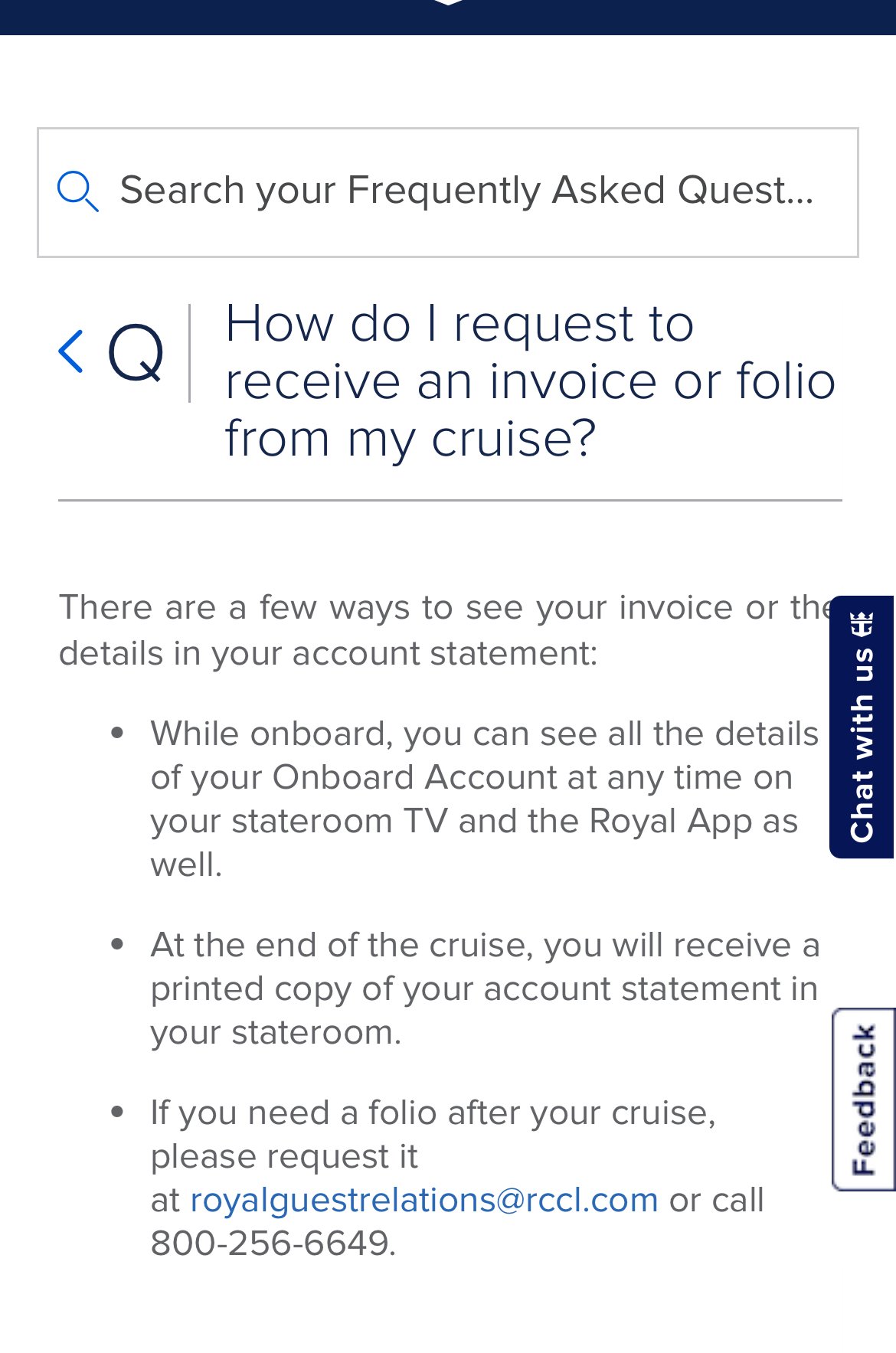Click the divider line below question title

click(450, 500)
